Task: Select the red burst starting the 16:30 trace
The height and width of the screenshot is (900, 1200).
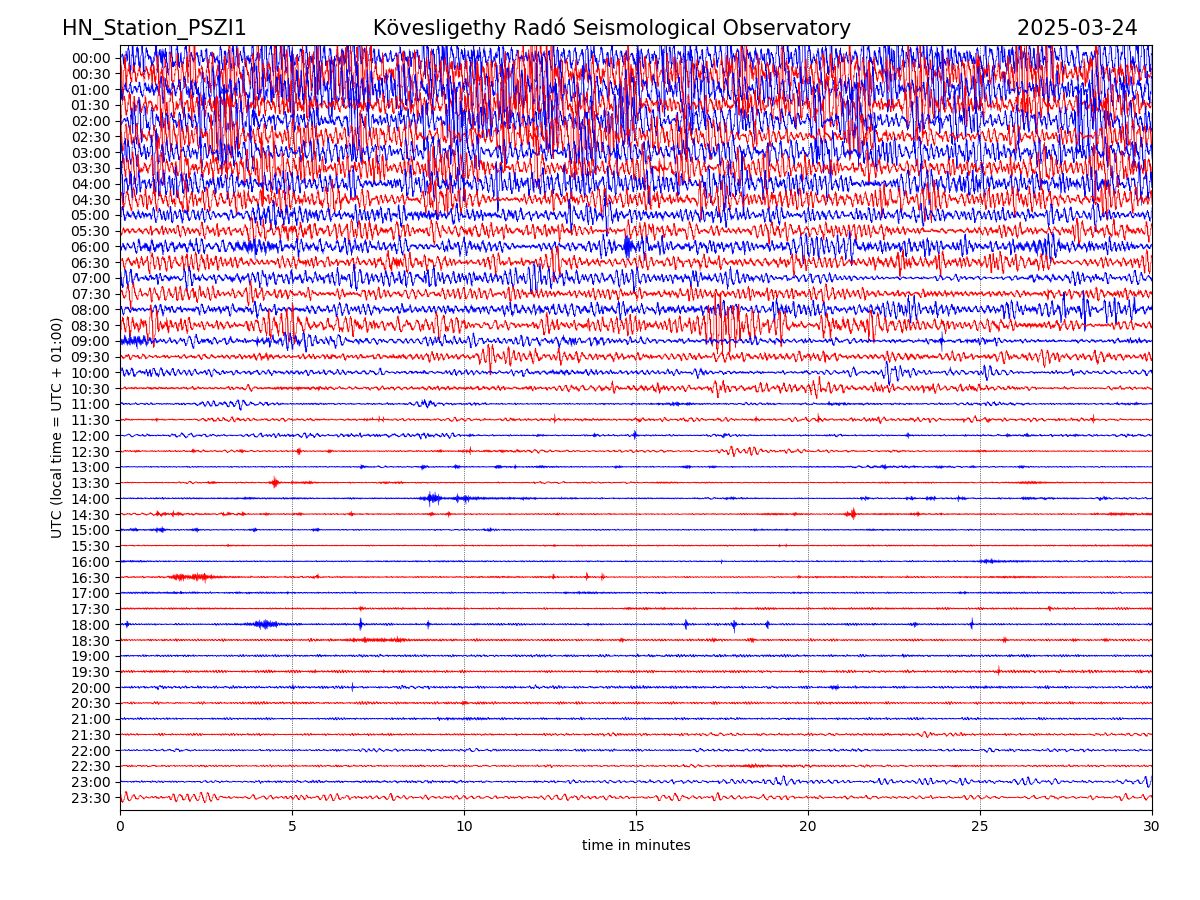Action: [x=190, y=577]
